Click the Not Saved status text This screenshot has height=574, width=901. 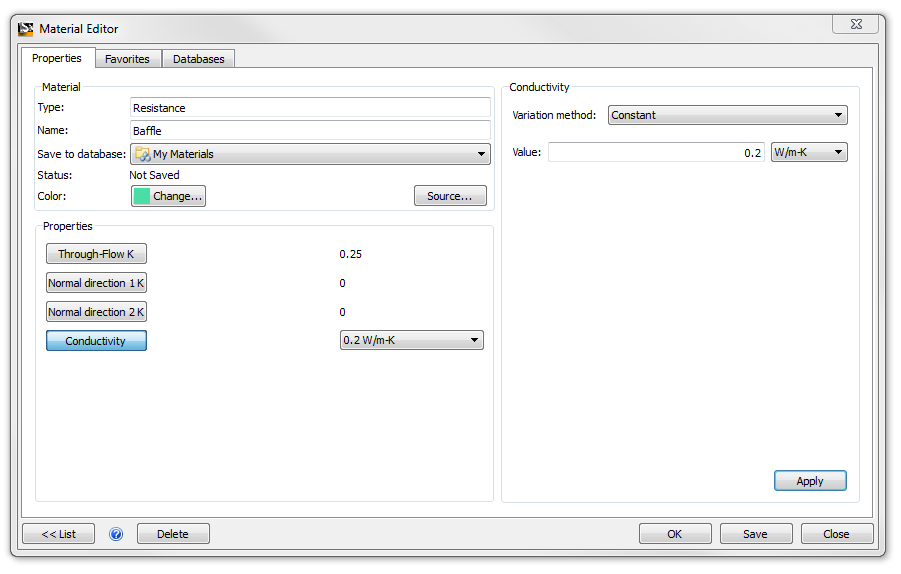click(154, 175)
